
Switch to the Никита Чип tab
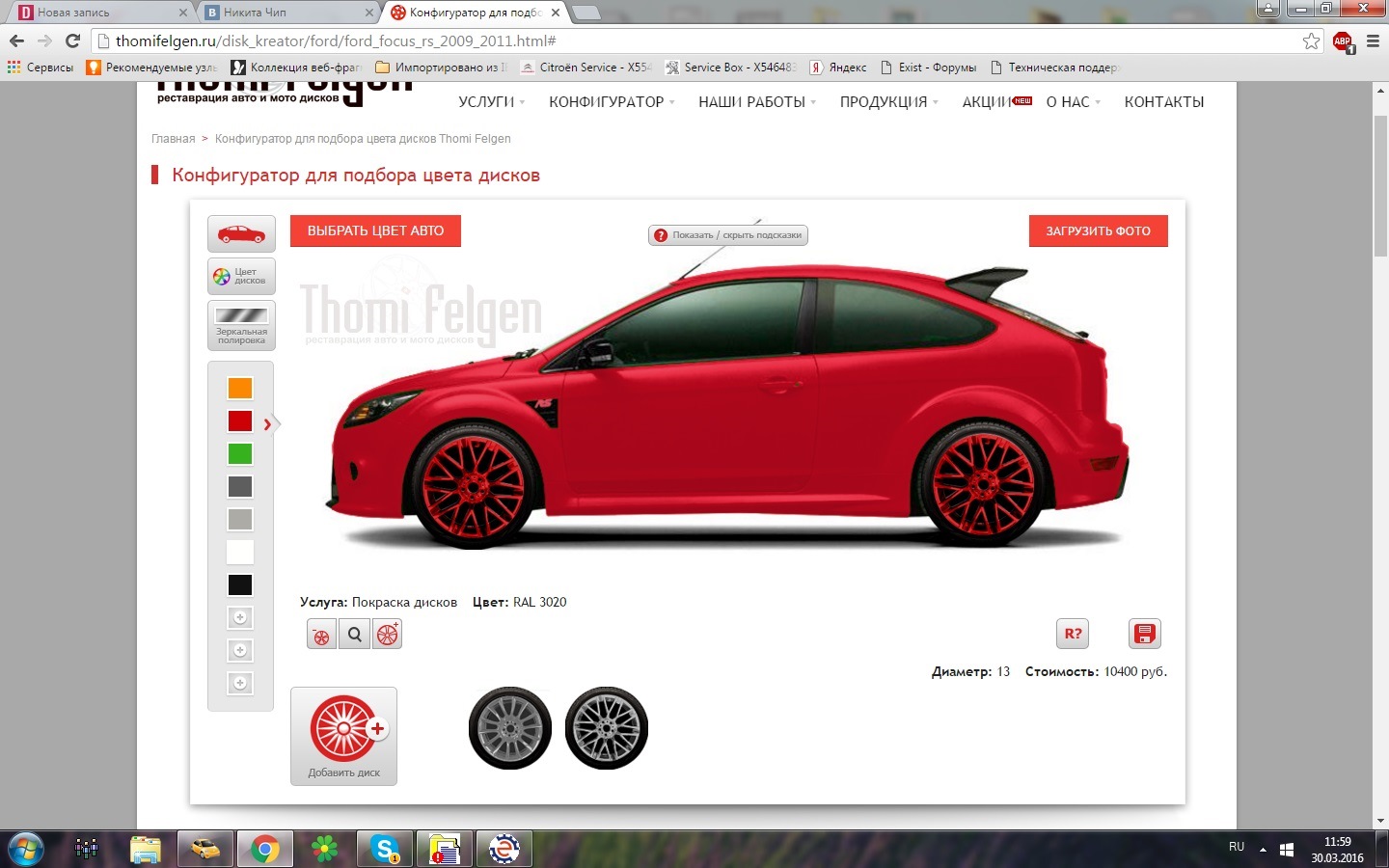click(286, 13)
